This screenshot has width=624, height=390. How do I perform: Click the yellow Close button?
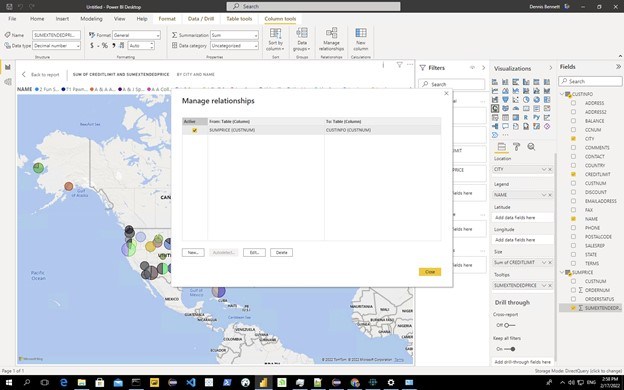430,272
